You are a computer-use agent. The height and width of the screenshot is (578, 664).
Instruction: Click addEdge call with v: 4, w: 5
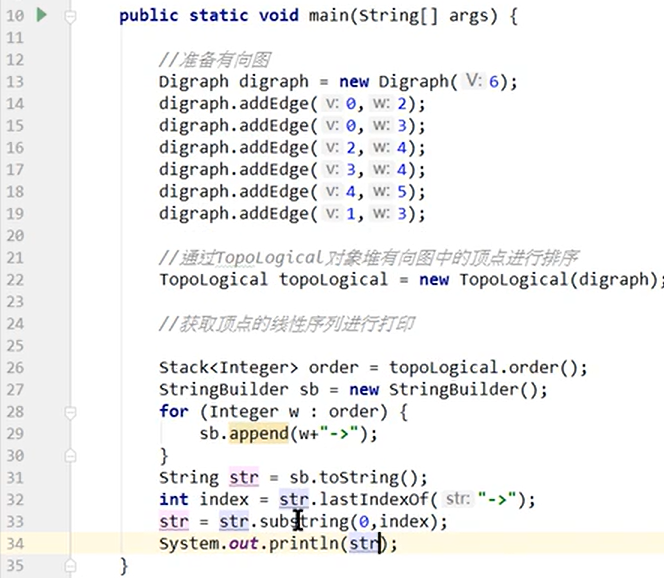[x=292, y=192]
